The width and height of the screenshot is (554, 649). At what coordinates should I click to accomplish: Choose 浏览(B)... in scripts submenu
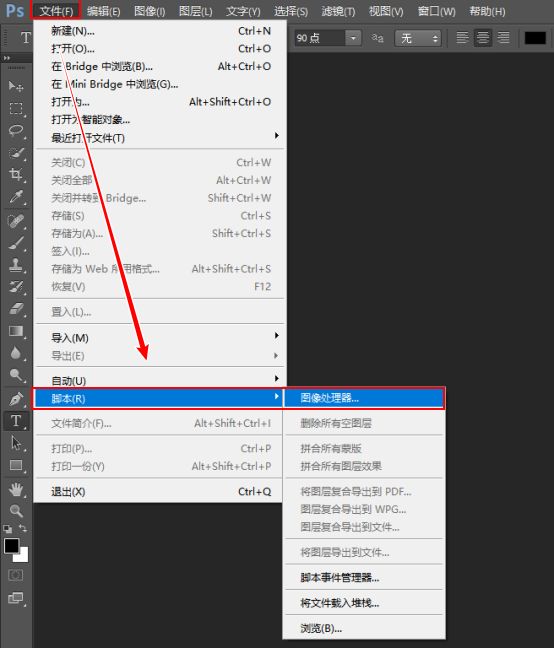[x=364, y=628]
